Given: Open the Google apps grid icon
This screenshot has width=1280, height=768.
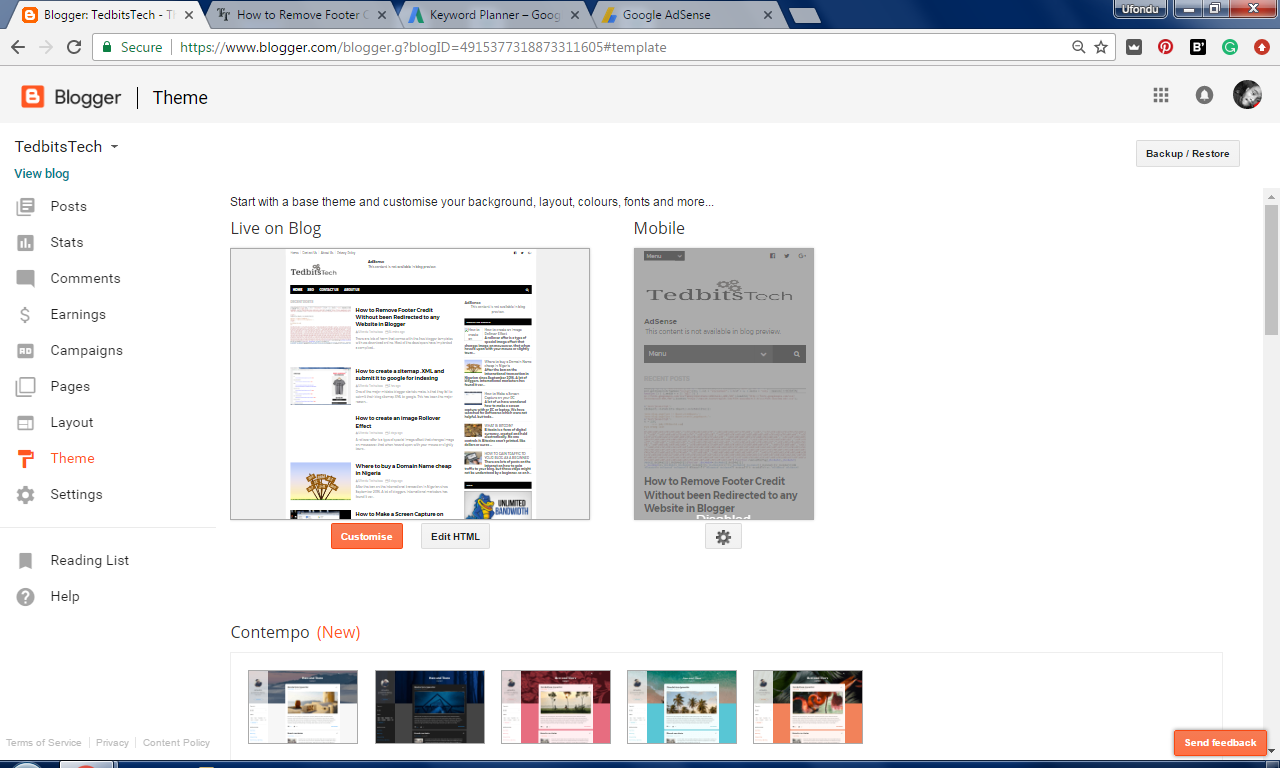Looking at the screenshot, I should pos(1161,95).
